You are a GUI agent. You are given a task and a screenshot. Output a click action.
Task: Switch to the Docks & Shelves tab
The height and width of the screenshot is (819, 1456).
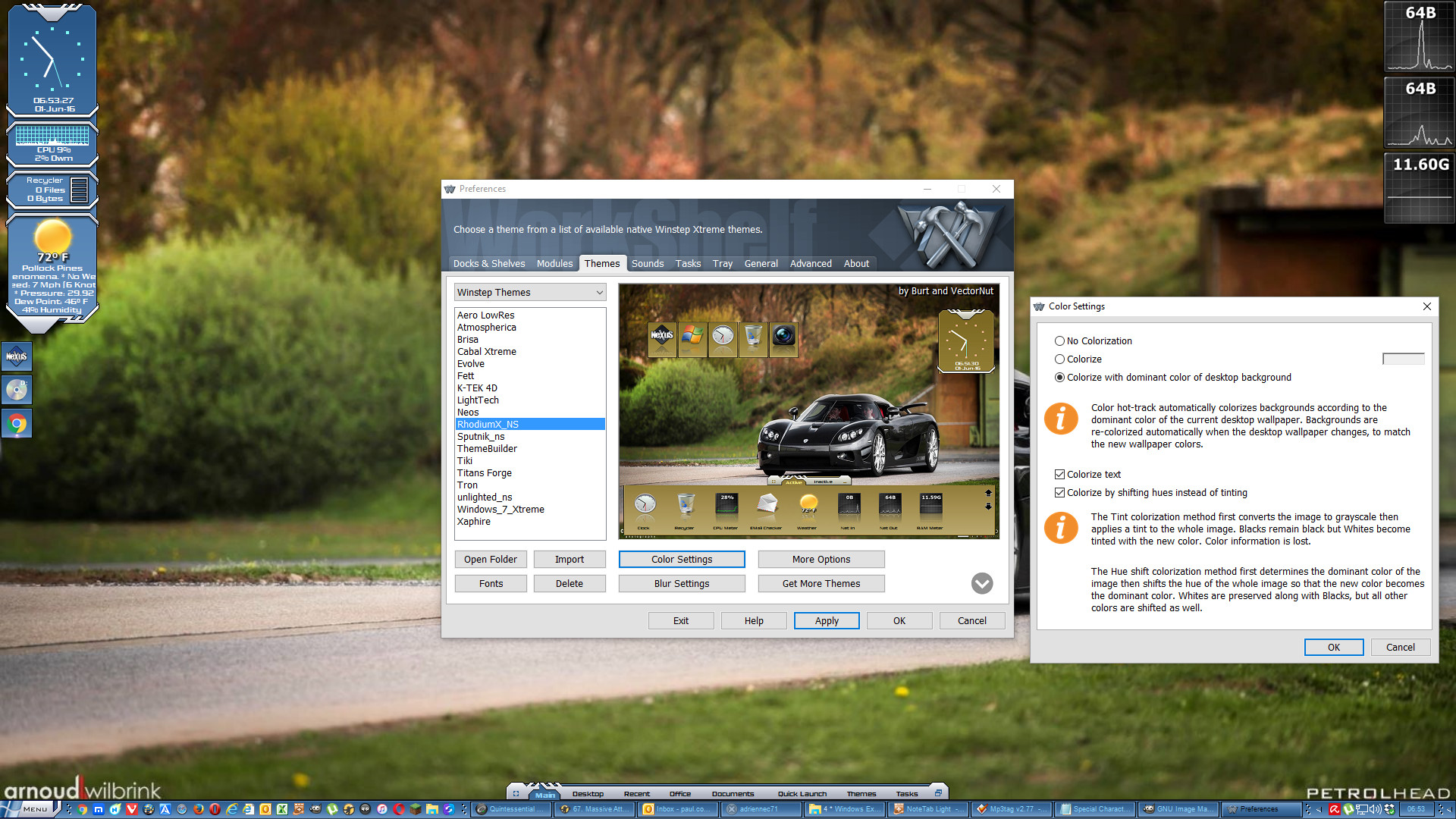(488, 264)
